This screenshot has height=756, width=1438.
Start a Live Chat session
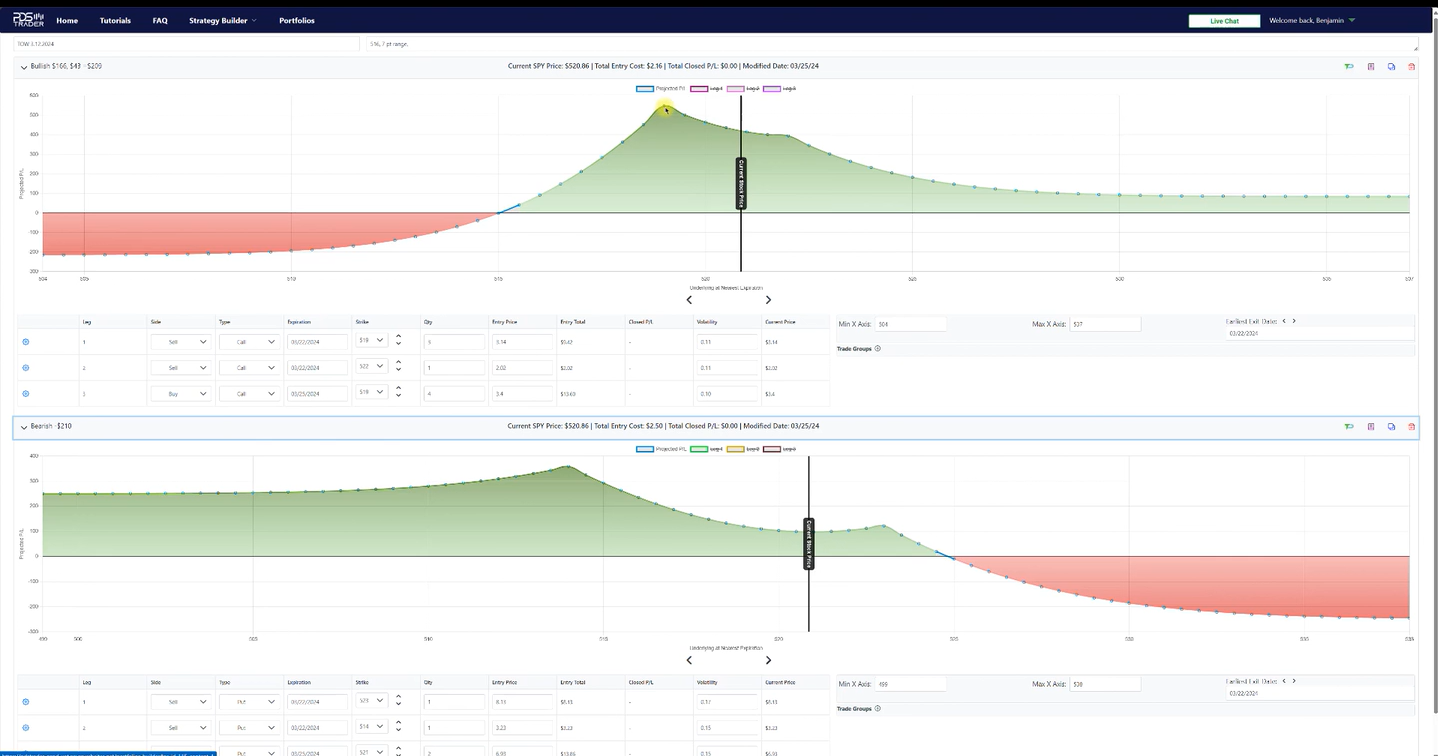(1224, 21)
